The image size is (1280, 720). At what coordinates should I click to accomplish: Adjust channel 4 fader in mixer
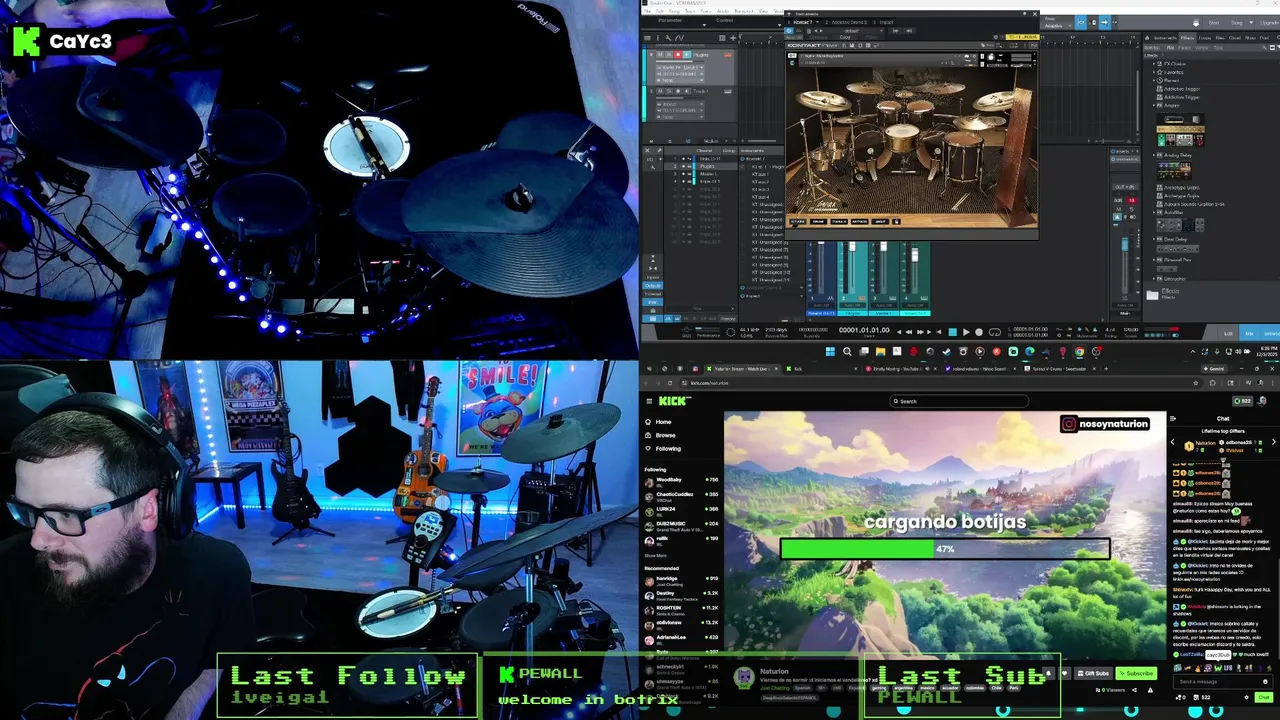tap(915, 254)
